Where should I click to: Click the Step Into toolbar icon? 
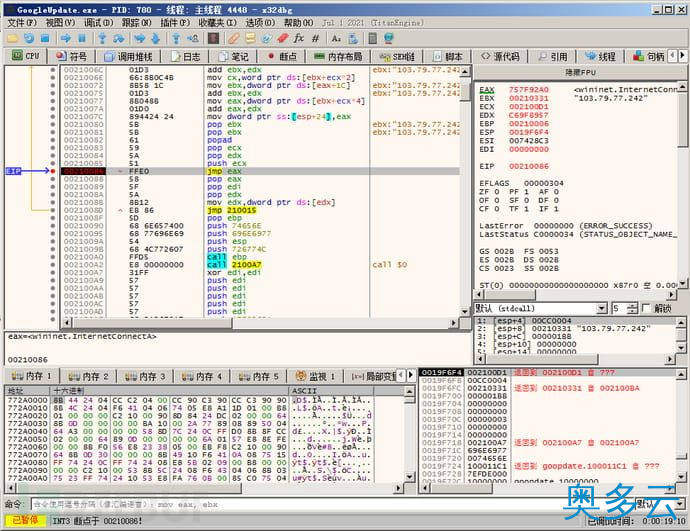coord(102,38)
